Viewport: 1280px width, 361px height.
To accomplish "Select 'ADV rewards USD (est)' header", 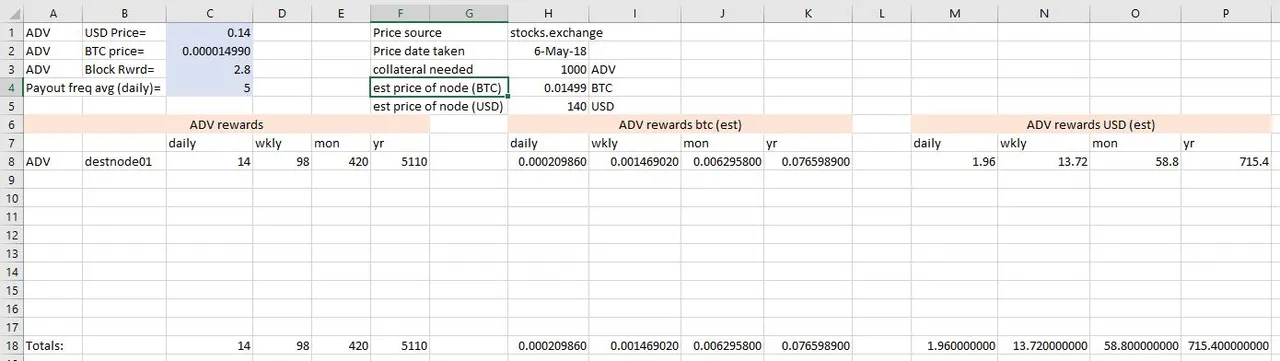I will point(1091,124).
